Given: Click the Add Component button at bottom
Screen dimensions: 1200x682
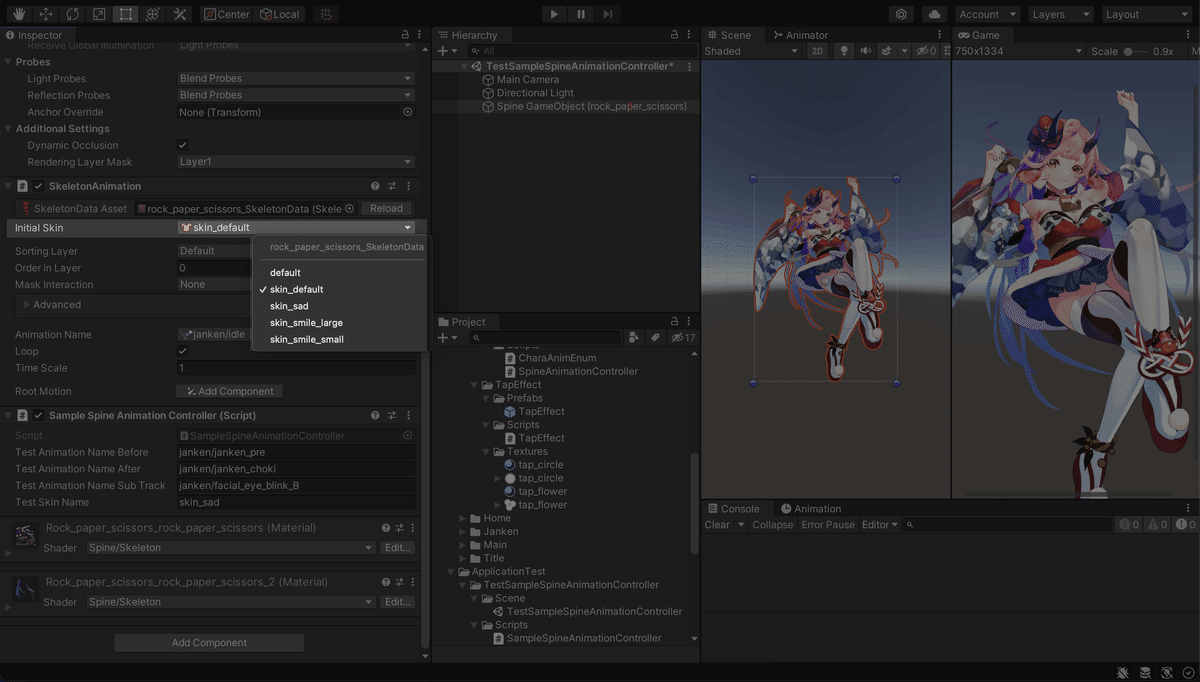Looking at the screenshot, I should 209,643.
